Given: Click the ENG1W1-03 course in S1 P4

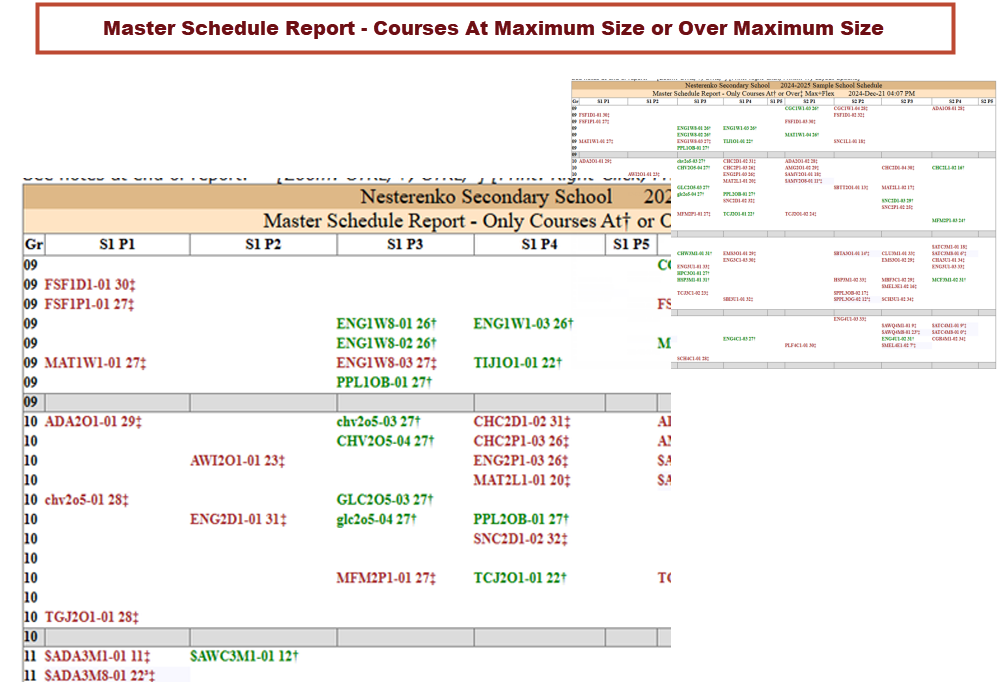Looking at the screenshot, I should [x=523, y=323].
